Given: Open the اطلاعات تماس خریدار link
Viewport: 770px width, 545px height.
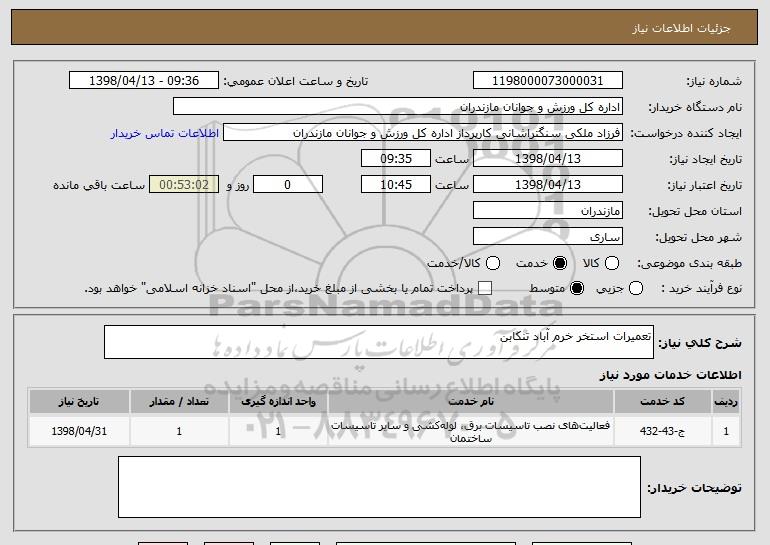Looking at the screenshot, I should tap(165, 133).
